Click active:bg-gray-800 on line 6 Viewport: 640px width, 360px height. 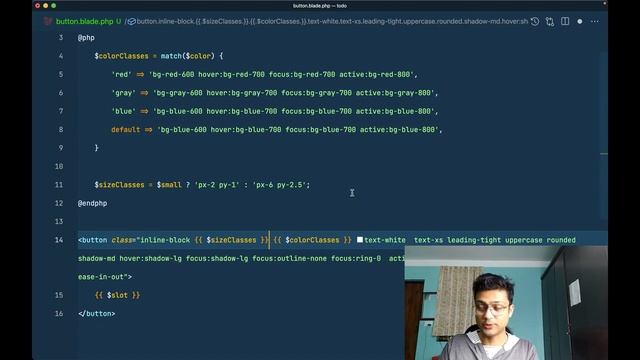tap(393, 93)
